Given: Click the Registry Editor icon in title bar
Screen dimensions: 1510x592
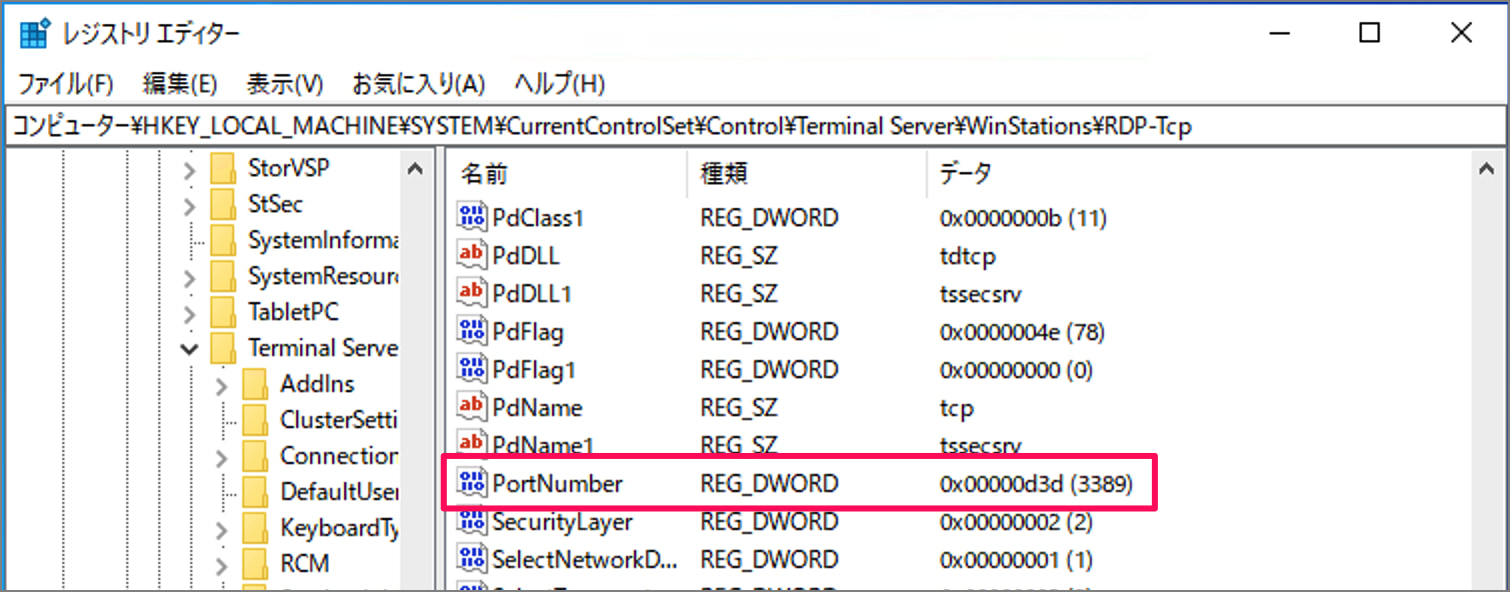Looking at the screenshot, I should [34, 31].
